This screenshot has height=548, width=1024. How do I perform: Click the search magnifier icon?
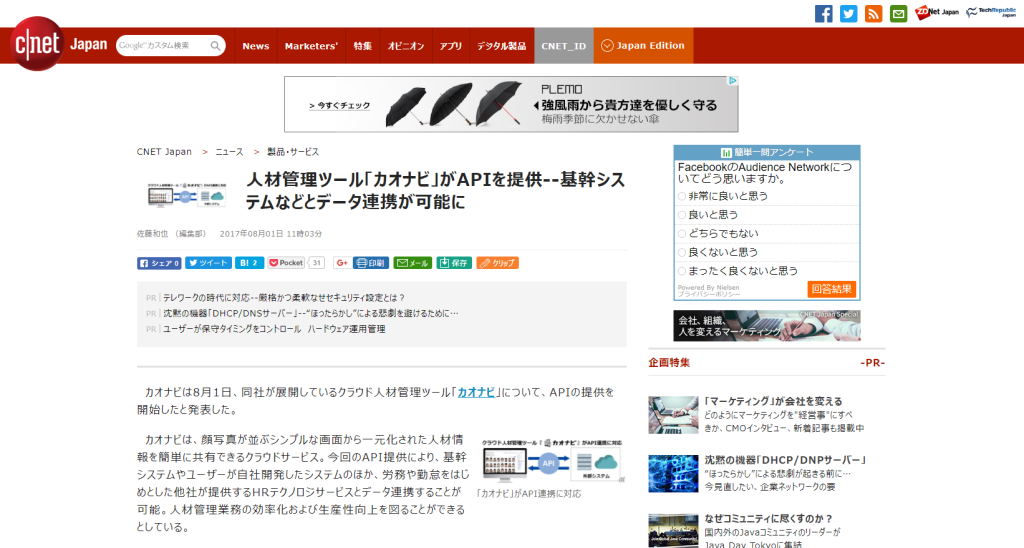(215, 46)
